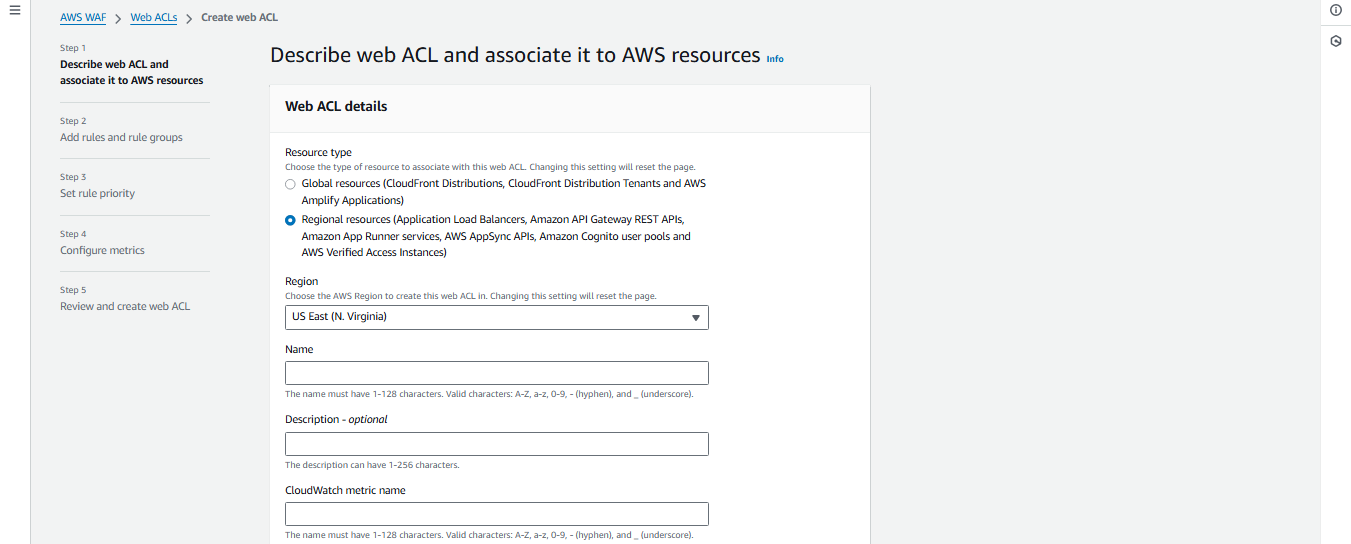
Task: Click the Name input field
Action: 497,373
